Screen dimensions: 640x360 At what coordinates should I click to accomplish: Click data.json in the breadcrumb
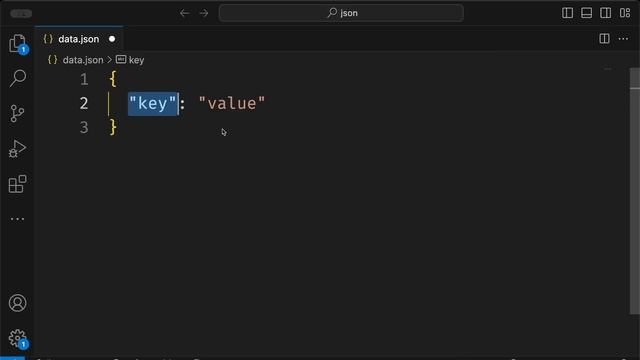click(83, 60)
